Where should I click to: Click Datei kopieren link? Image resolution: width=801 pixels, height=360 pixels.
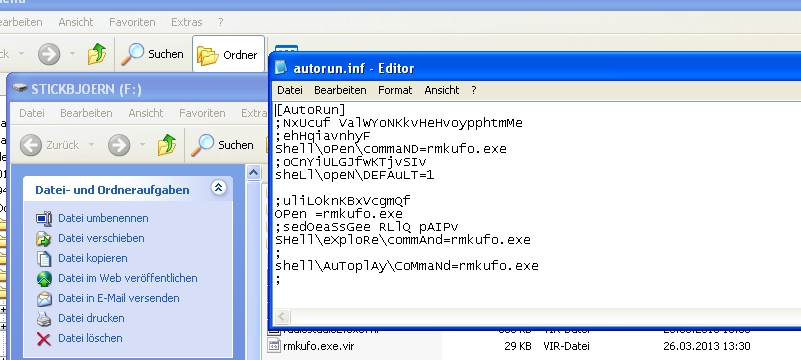[x=92, y=258]
